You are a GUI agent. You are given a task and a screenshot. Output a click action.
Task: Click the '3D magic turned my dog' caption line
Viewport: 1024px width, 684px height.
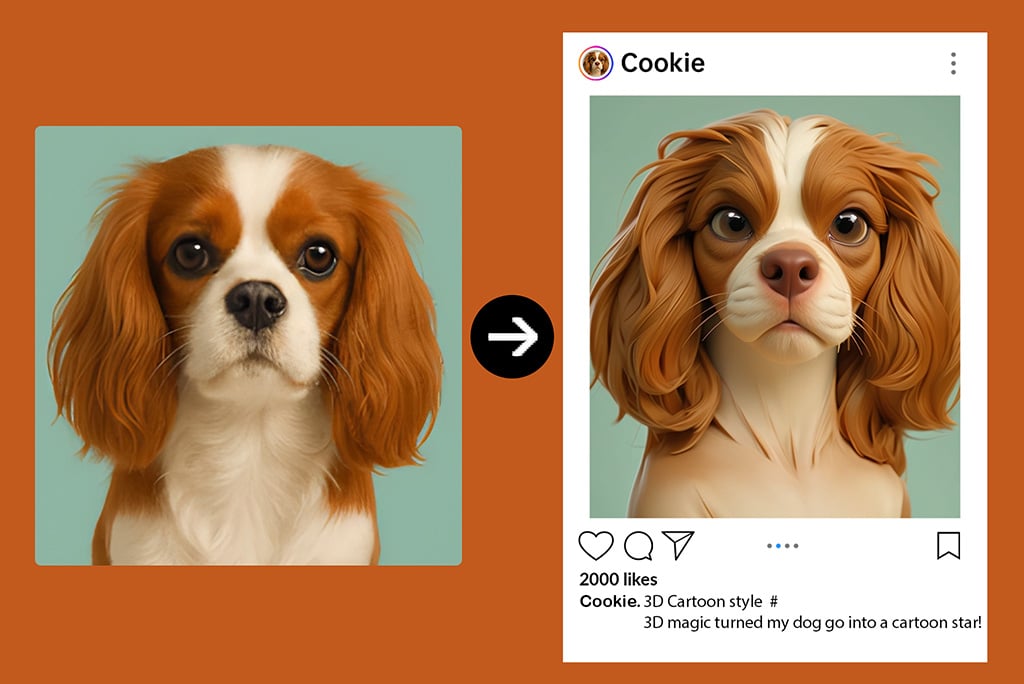[x=812, y=623]
